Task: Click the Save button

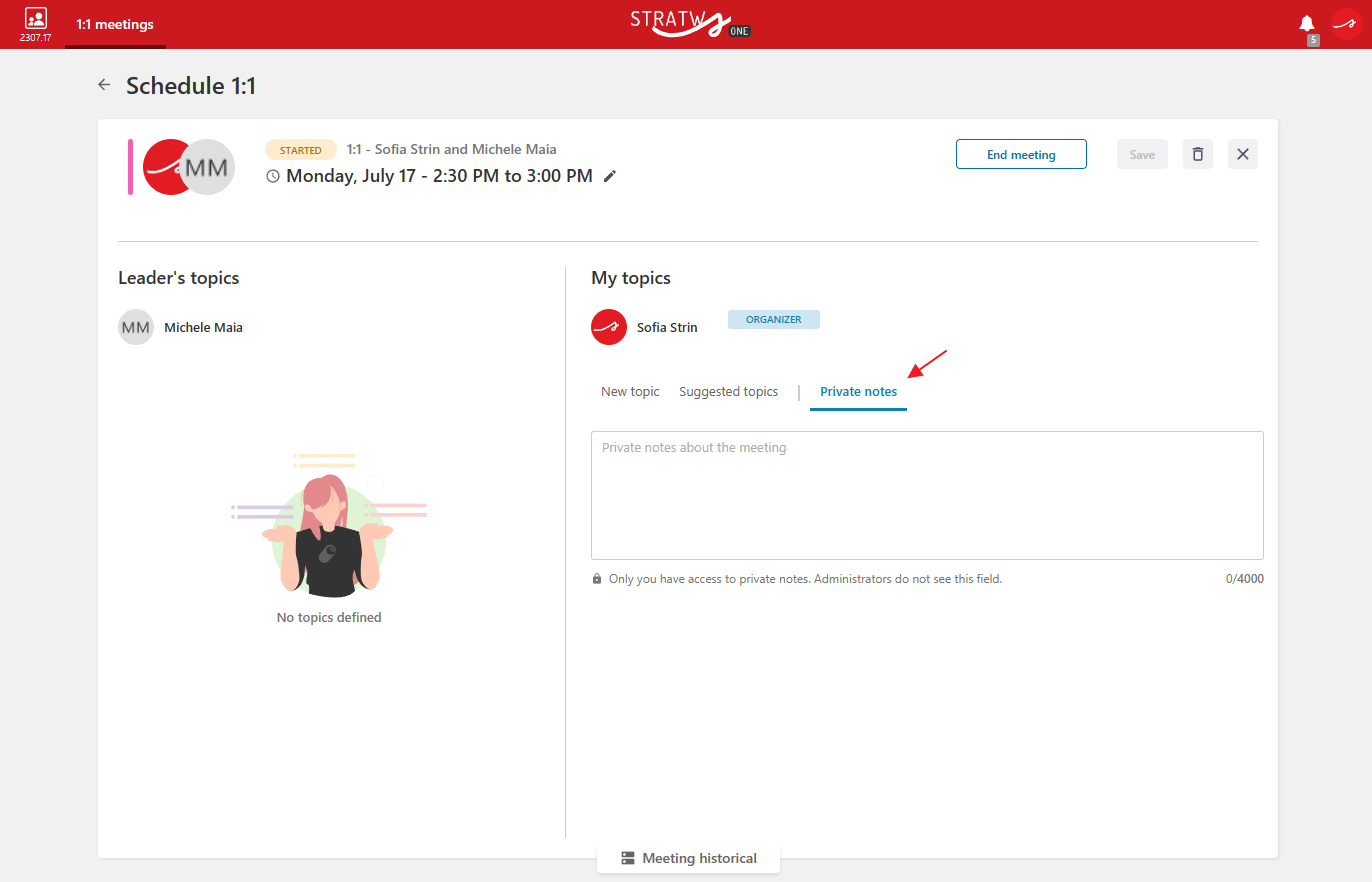Action: pos(1142,154)
